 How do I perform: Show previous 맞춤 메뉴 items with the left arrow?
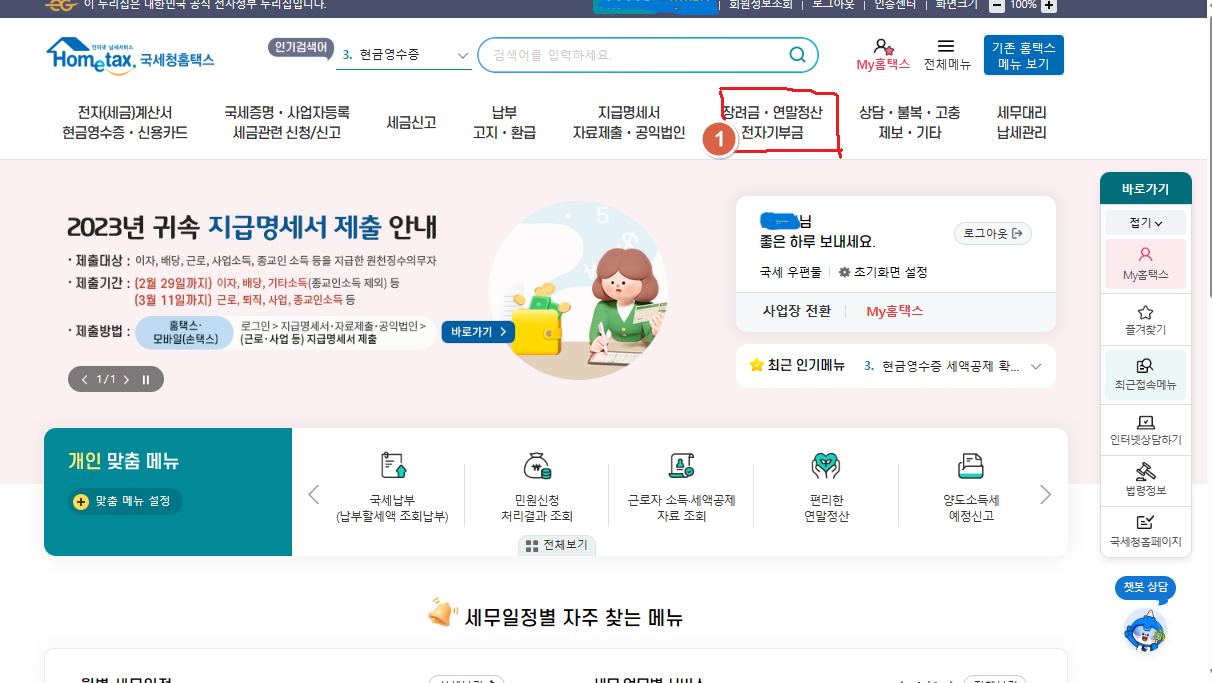[x=314, y=494]
